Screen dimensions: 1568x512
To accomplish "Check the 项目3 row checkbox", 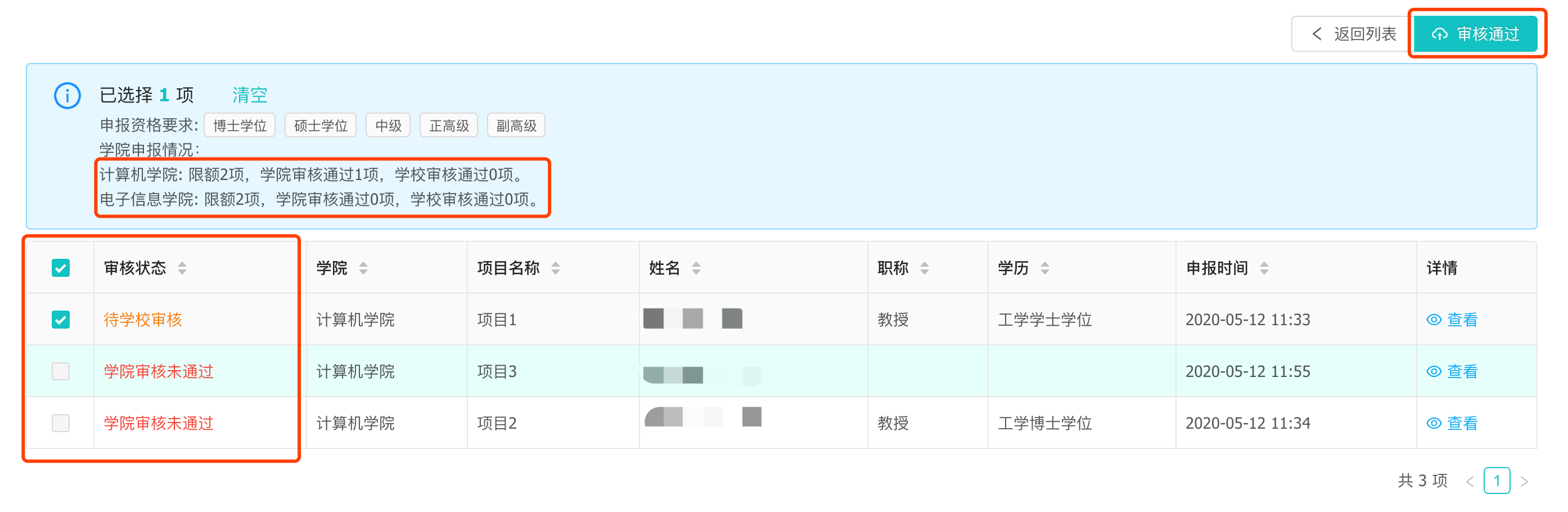I will point(61,371).
